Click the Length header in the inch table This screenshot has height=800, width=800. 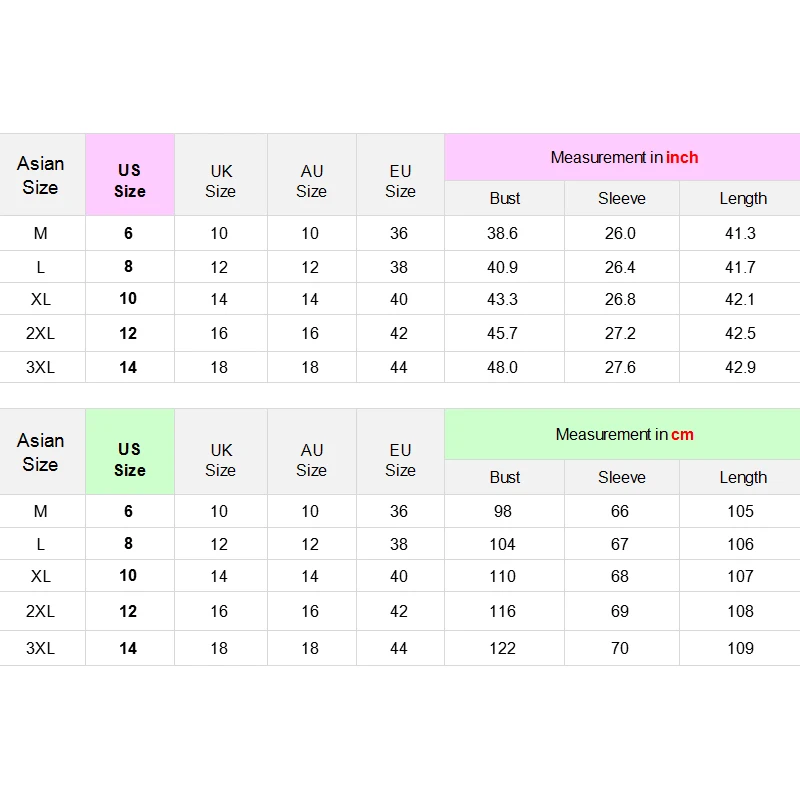coord(743,198)
